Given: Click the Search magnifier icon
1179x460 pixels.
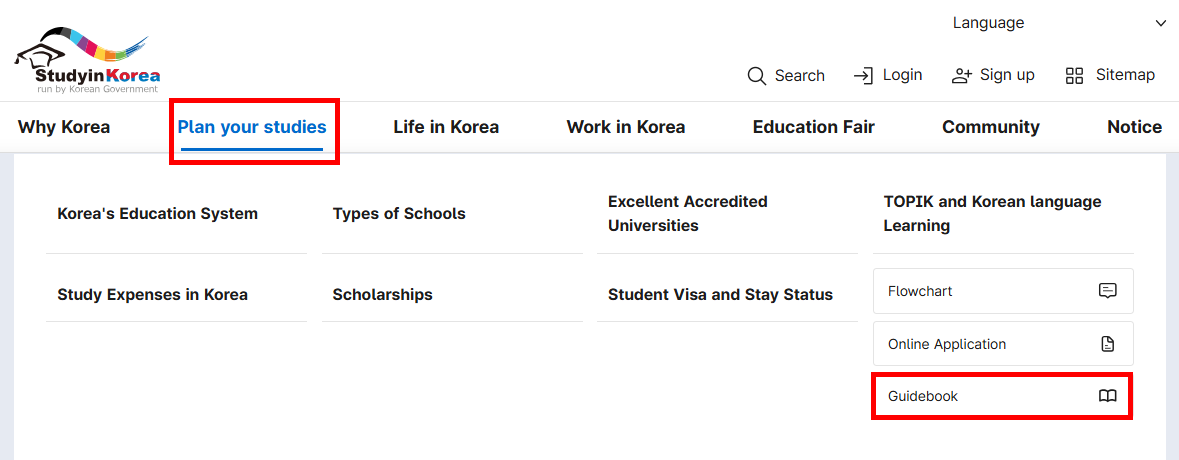Looking at the screenshot, I should tap(757, 76).
